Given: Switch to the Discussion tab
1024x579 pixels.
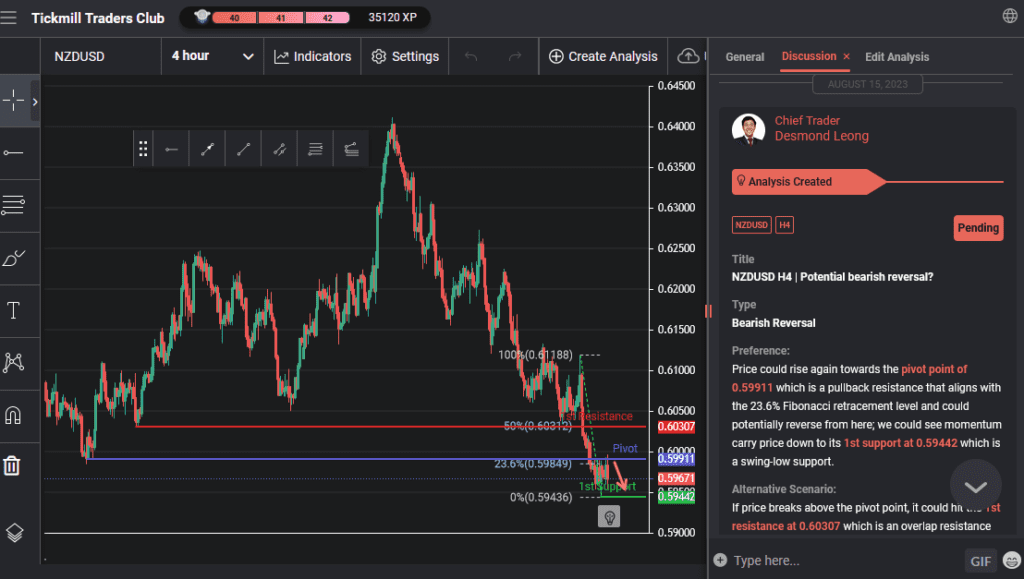Looking at the screenshot, I should [x=808, y=56].
